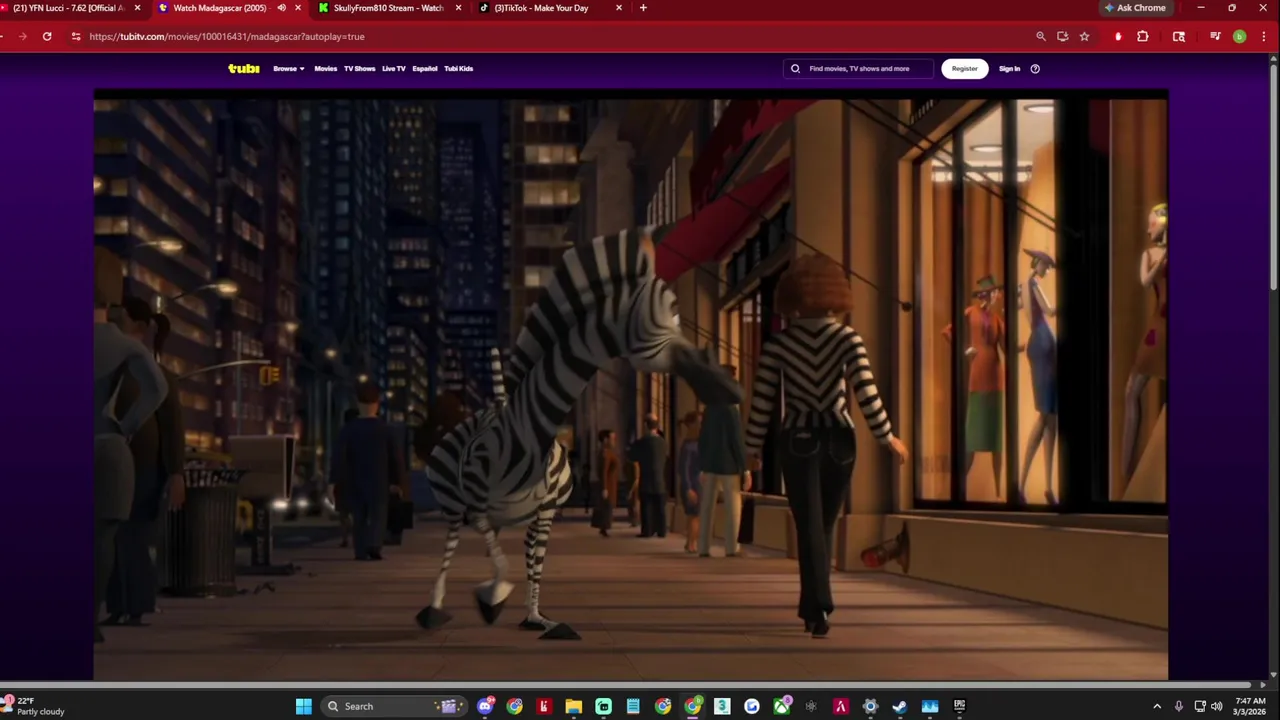Open the media controls icon

[x=1215, y=36]
